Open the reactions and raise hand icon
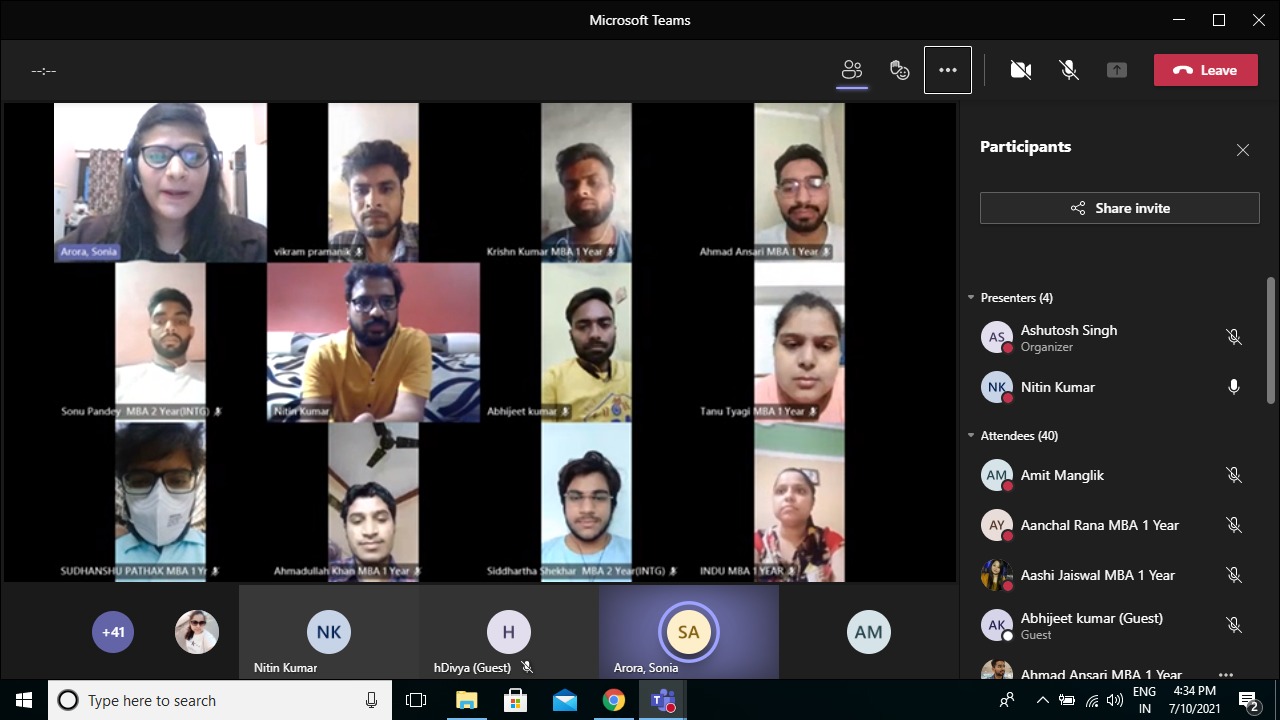This screenshot has height=720, width=1280. 900,70
